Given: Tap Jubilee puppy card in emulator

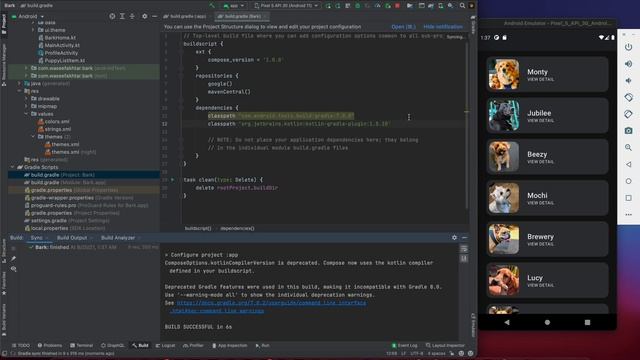Looking at the screenshot, I should (547, 116).
